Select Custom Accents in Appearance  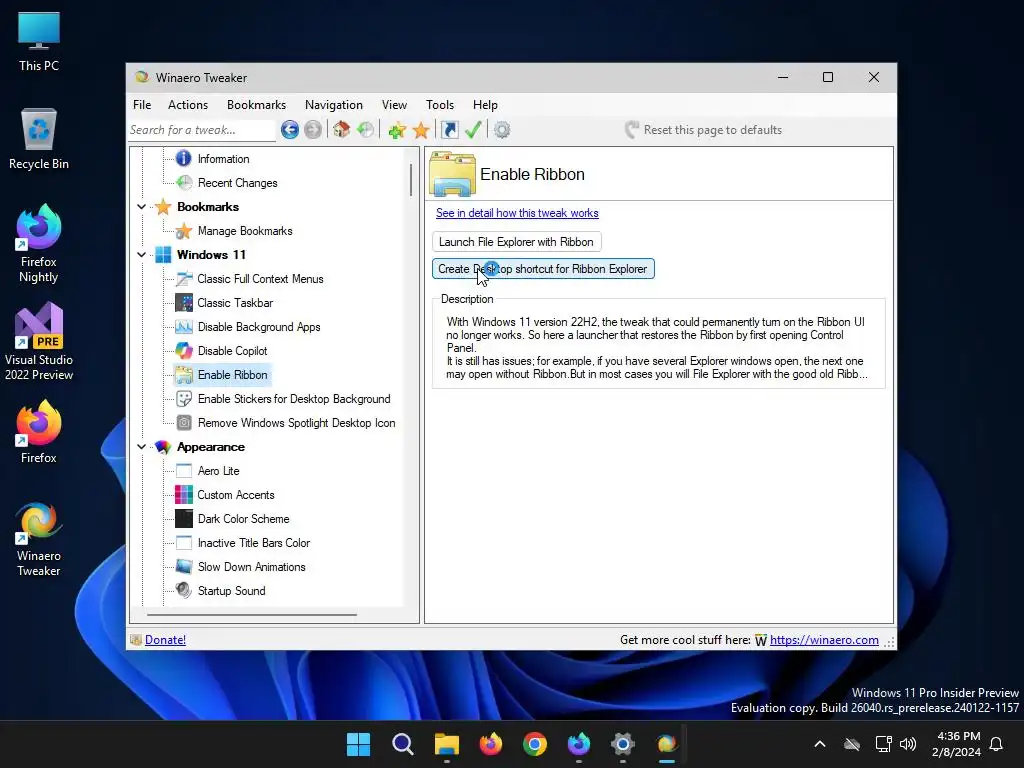pyautogui.click(x=236, y=495)
